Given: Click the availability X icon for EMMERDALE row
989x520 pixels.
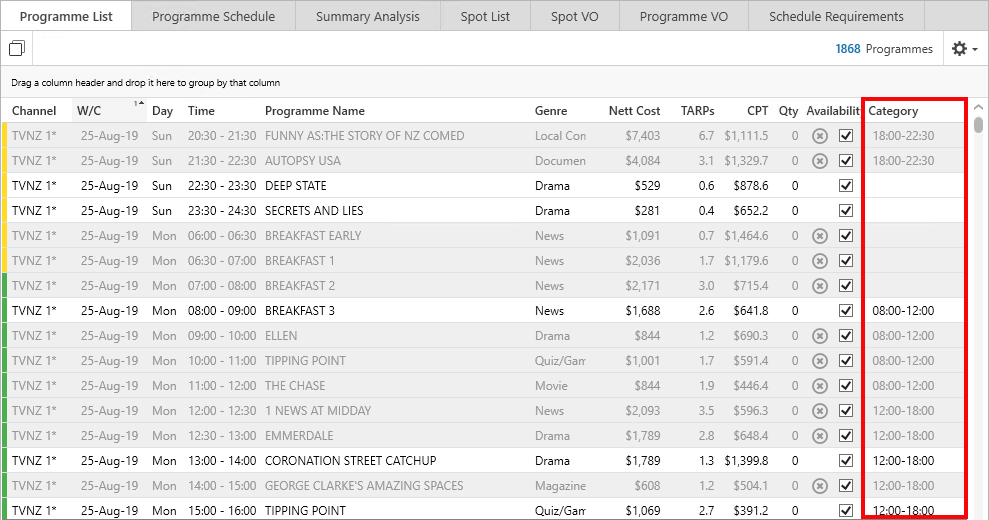Looking at the screenshot, I should click(x=819, y=436).
